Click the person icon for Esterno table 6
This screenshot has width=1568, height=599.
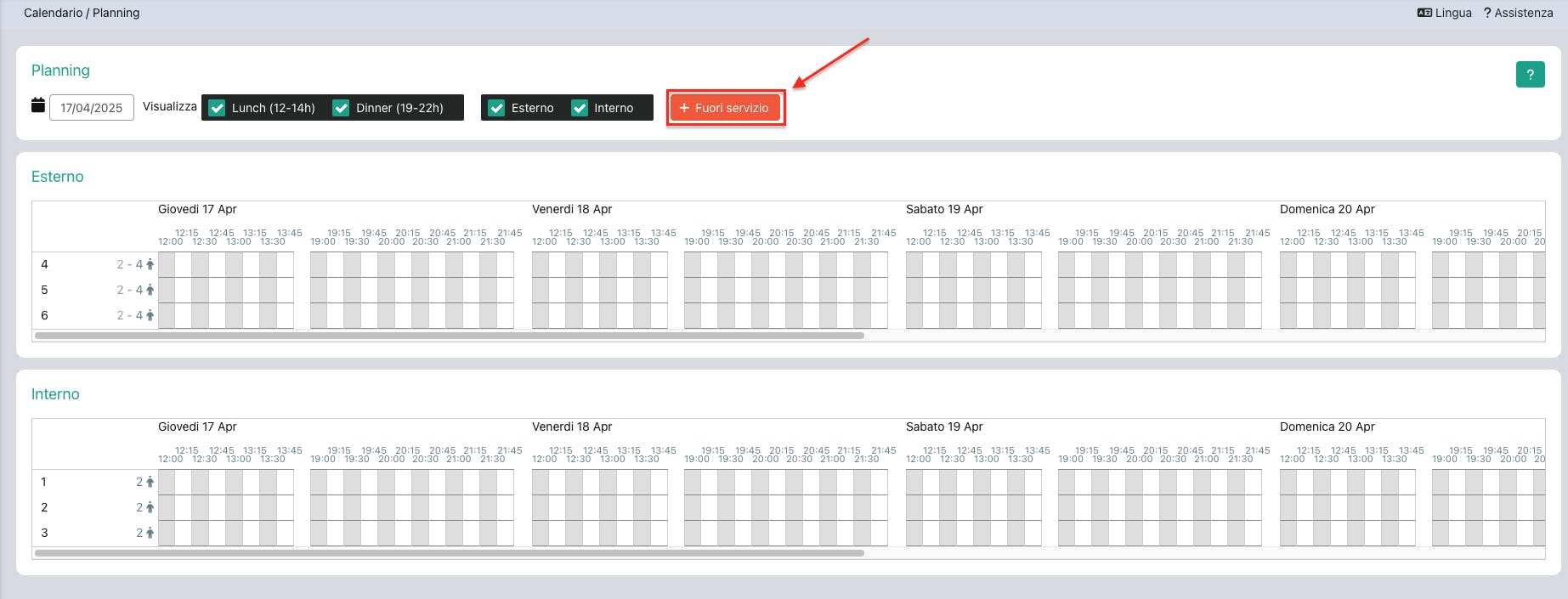pyautogui.click(x=150, y=316)
